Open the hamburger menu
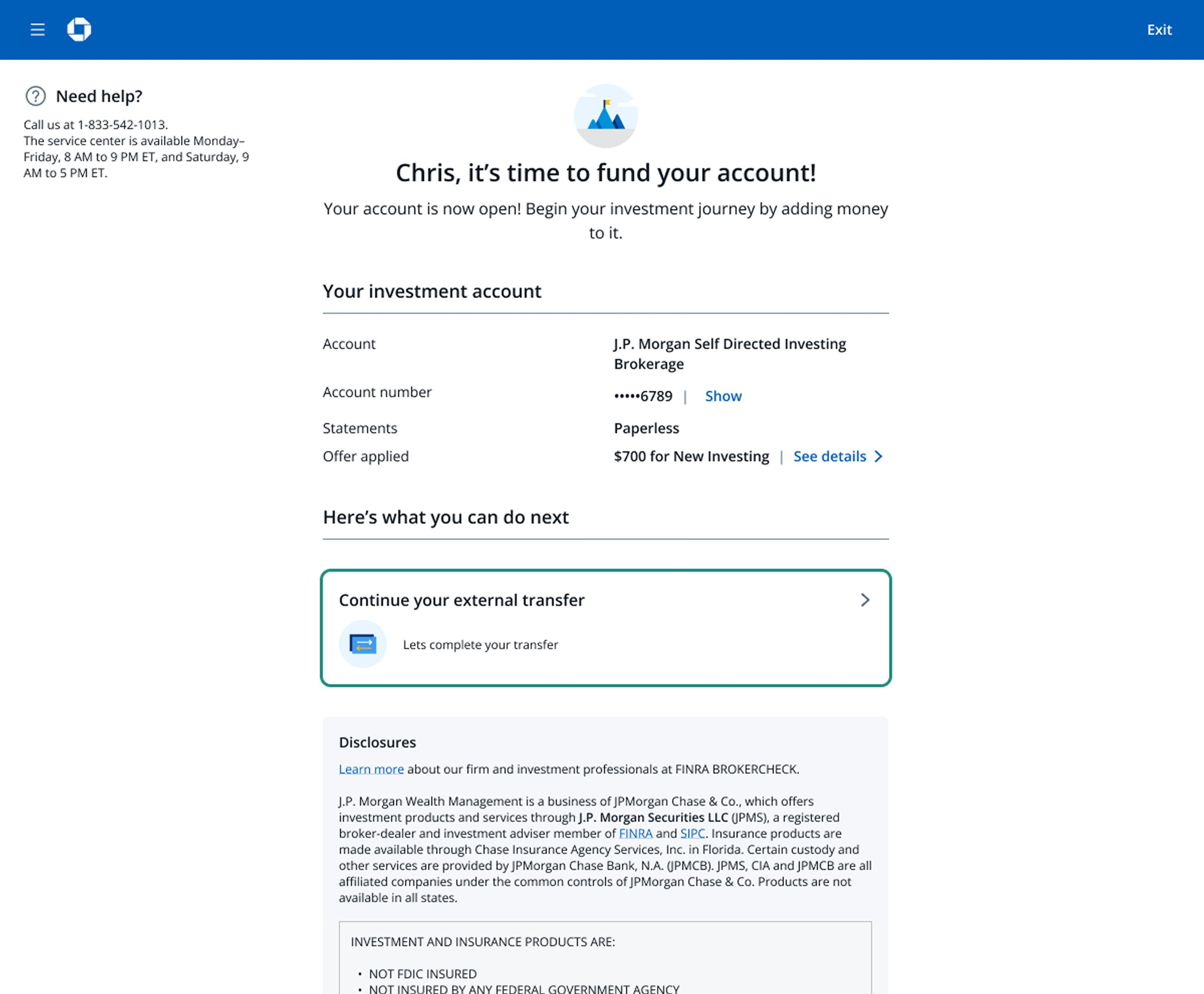This screenshot has height=994, width=1204. [x=38, y=30]
